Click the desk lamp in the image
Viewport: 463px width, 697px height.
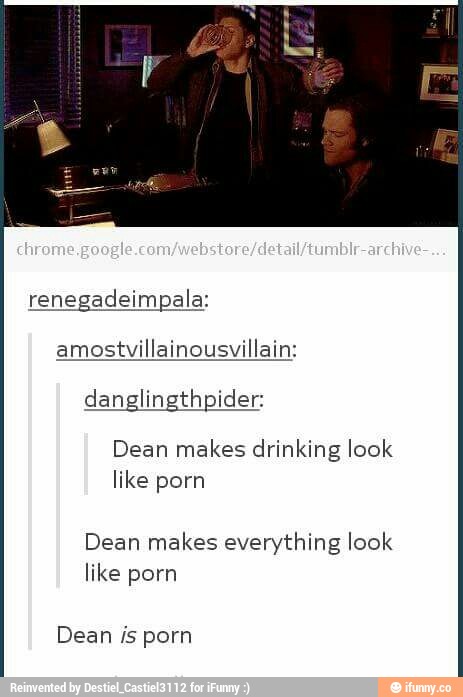point(44,131)
